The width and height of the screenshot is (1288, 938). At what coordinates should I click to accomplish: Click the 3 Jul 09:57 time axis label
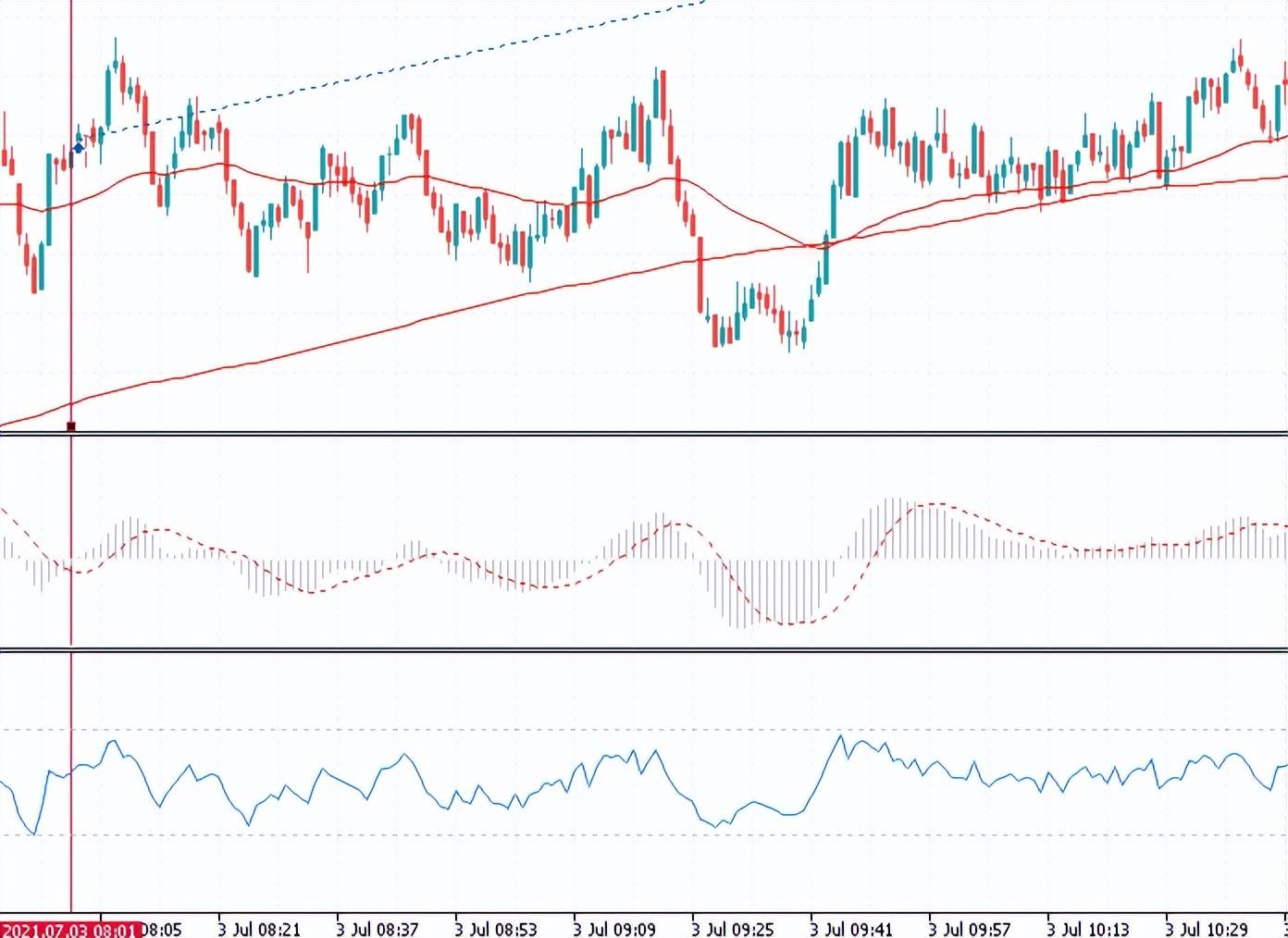[x=971, y=929]
